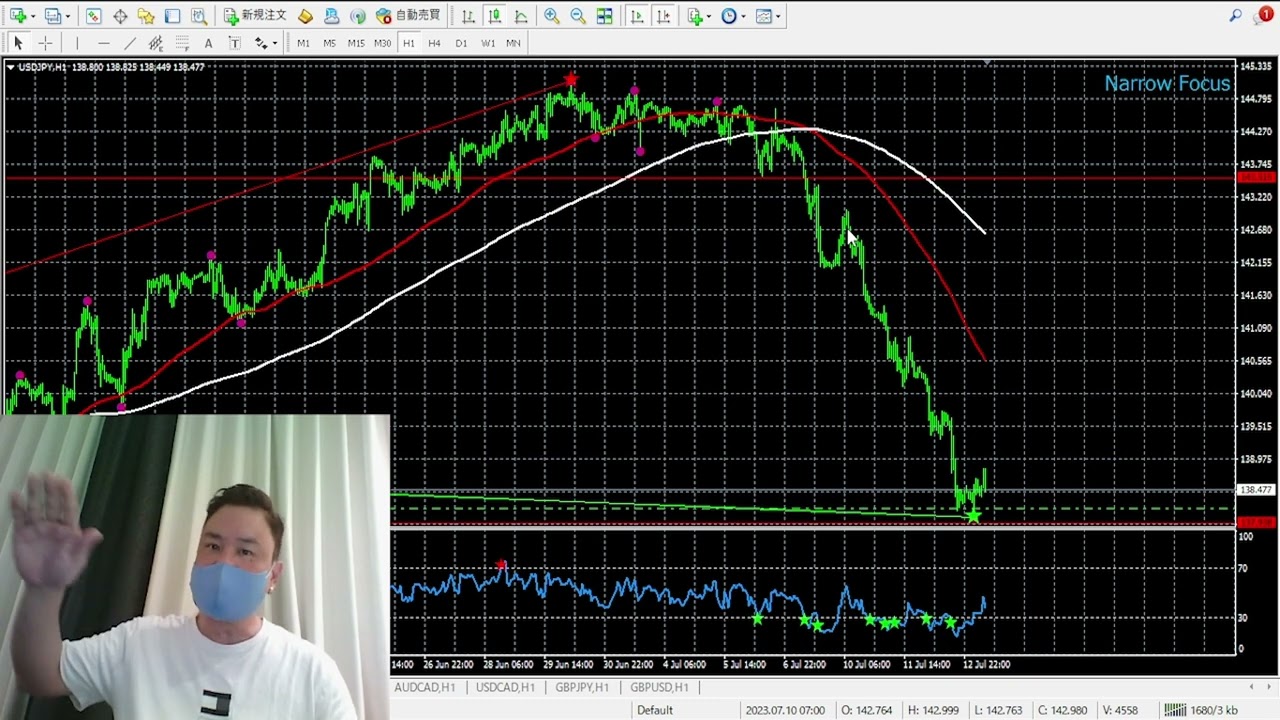
Task: Switch chart to candlestick mode
Action: tap(494, 16)
